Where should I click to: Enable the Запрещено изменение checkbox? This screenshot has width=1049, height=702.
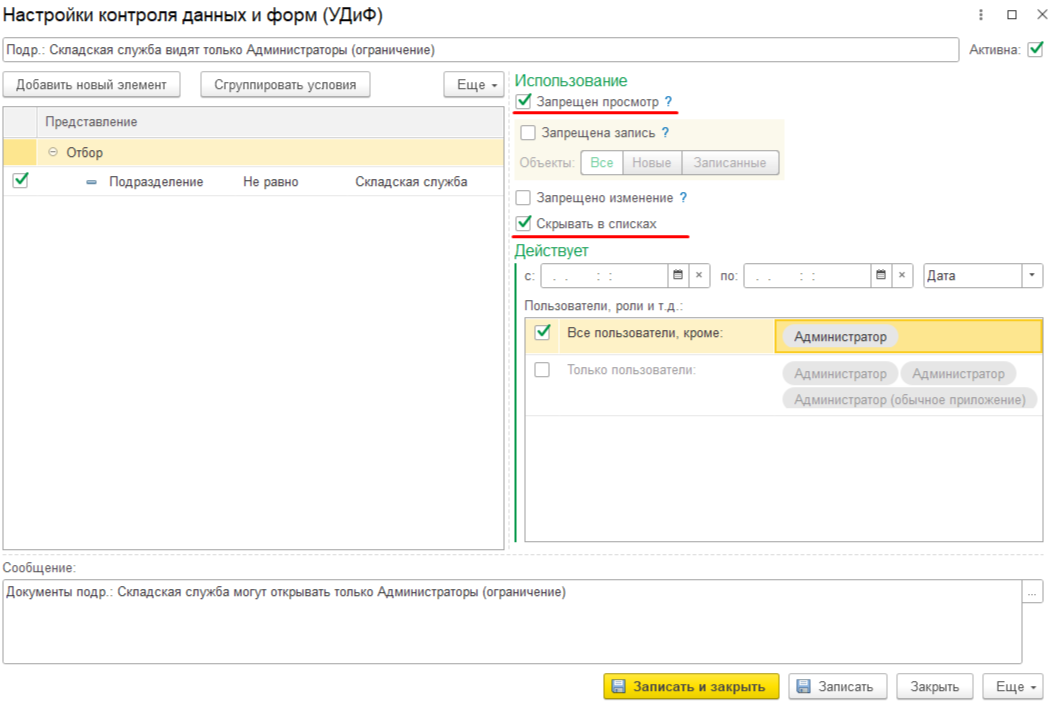tap(523, 197)
